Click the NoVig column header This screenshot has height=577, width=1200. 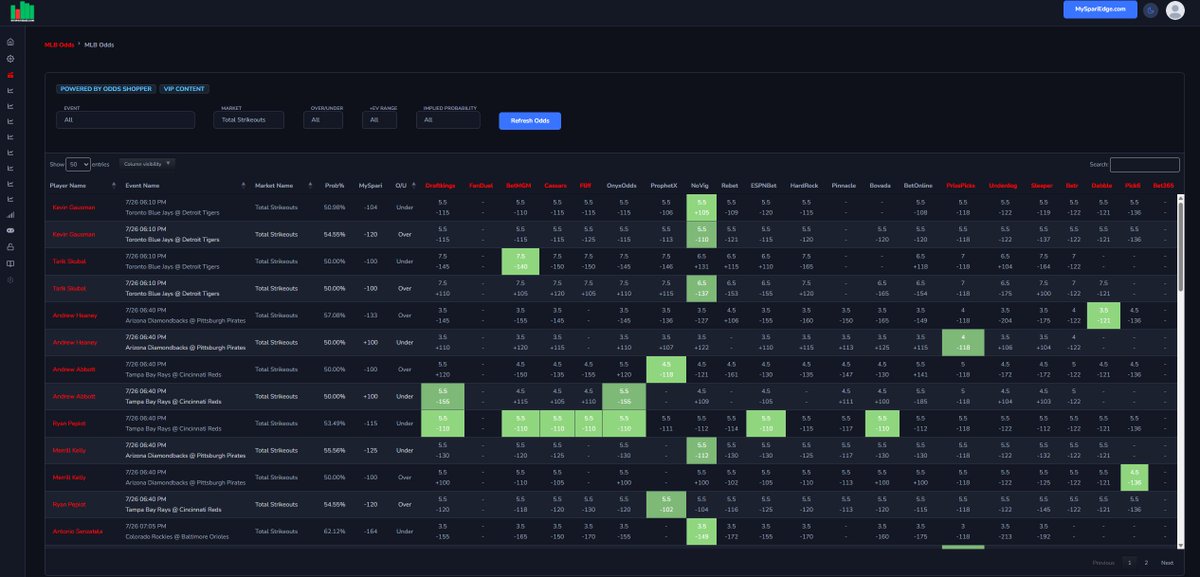pos(699,185)
